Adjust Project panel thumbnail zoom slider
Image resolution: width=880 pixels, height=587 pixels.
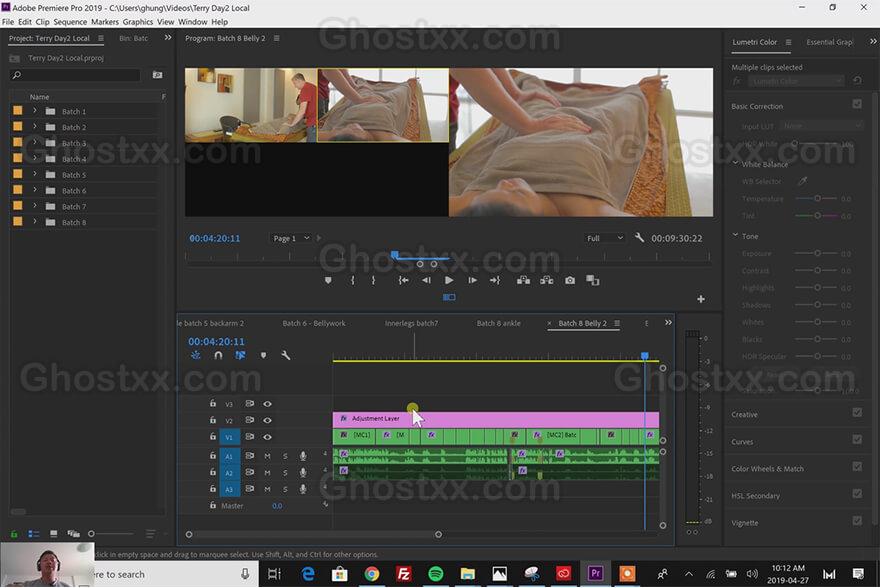[x=91, y=534]
